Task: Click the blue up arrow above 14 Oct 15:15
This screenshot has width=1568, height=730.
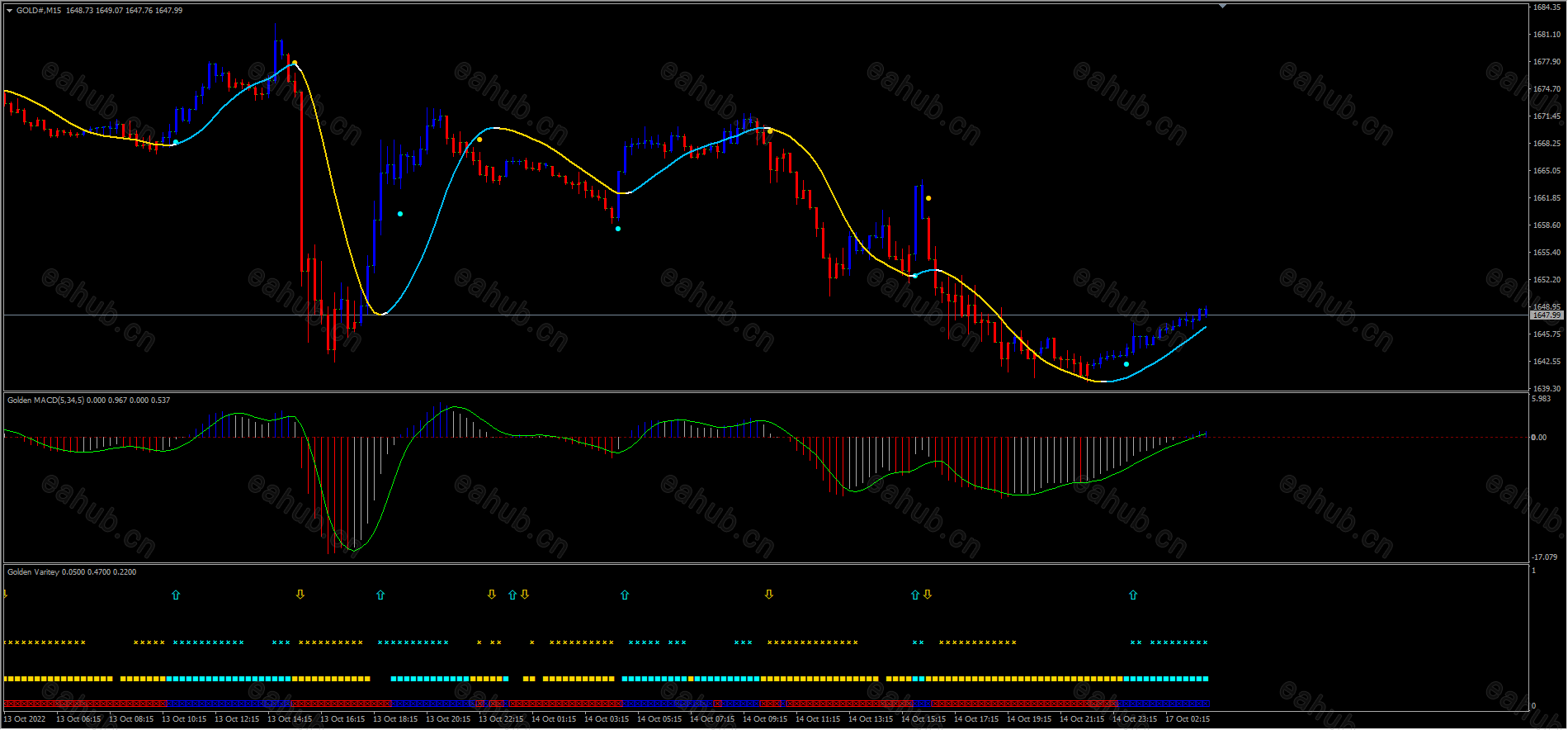Action: [x=915, y=595]
